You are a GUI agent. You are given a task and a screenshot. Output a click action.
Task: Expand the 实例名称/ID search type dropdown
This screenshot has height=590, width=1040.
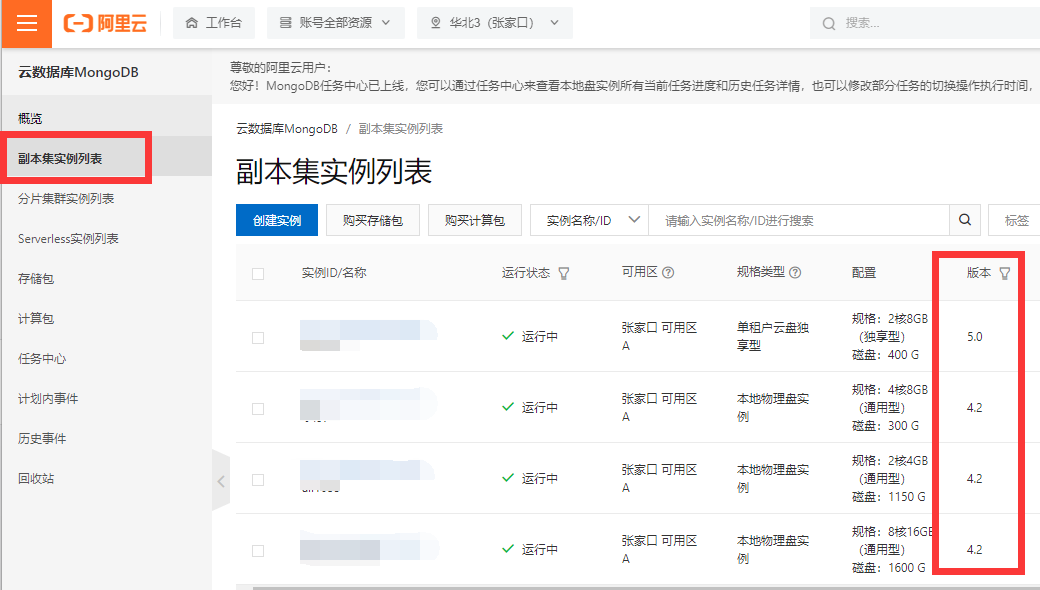pos(589,220)
